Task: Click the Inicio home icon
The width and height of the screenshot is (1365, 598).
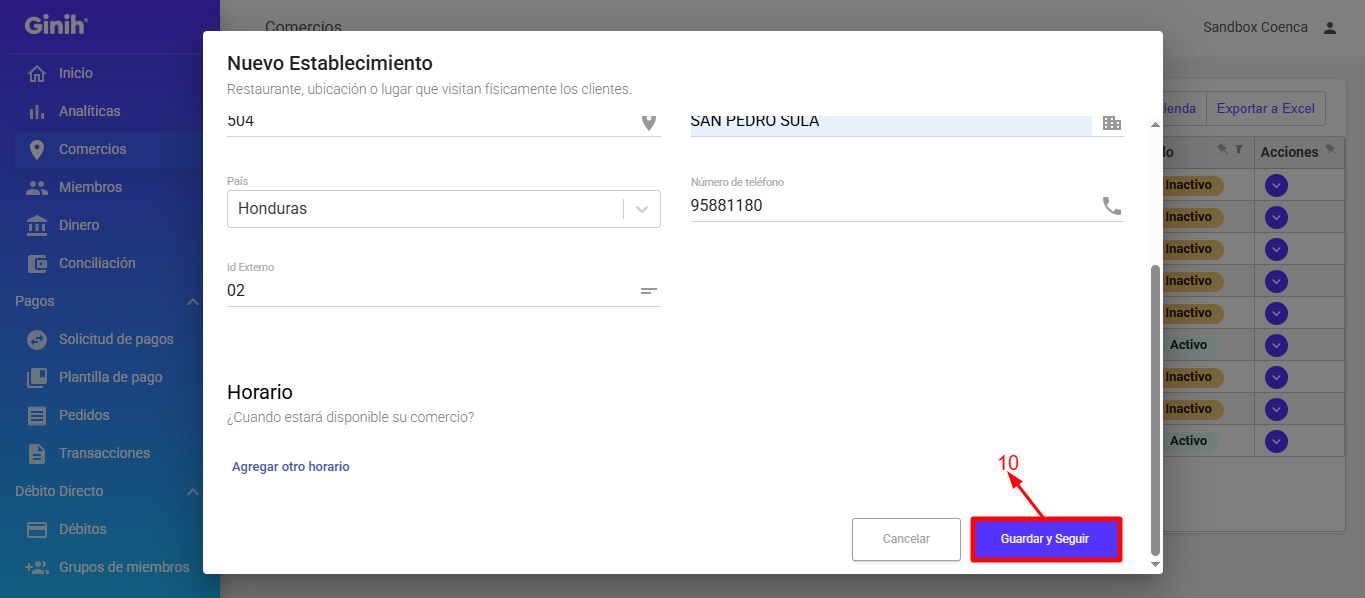Action: click(x=37, y=74)
